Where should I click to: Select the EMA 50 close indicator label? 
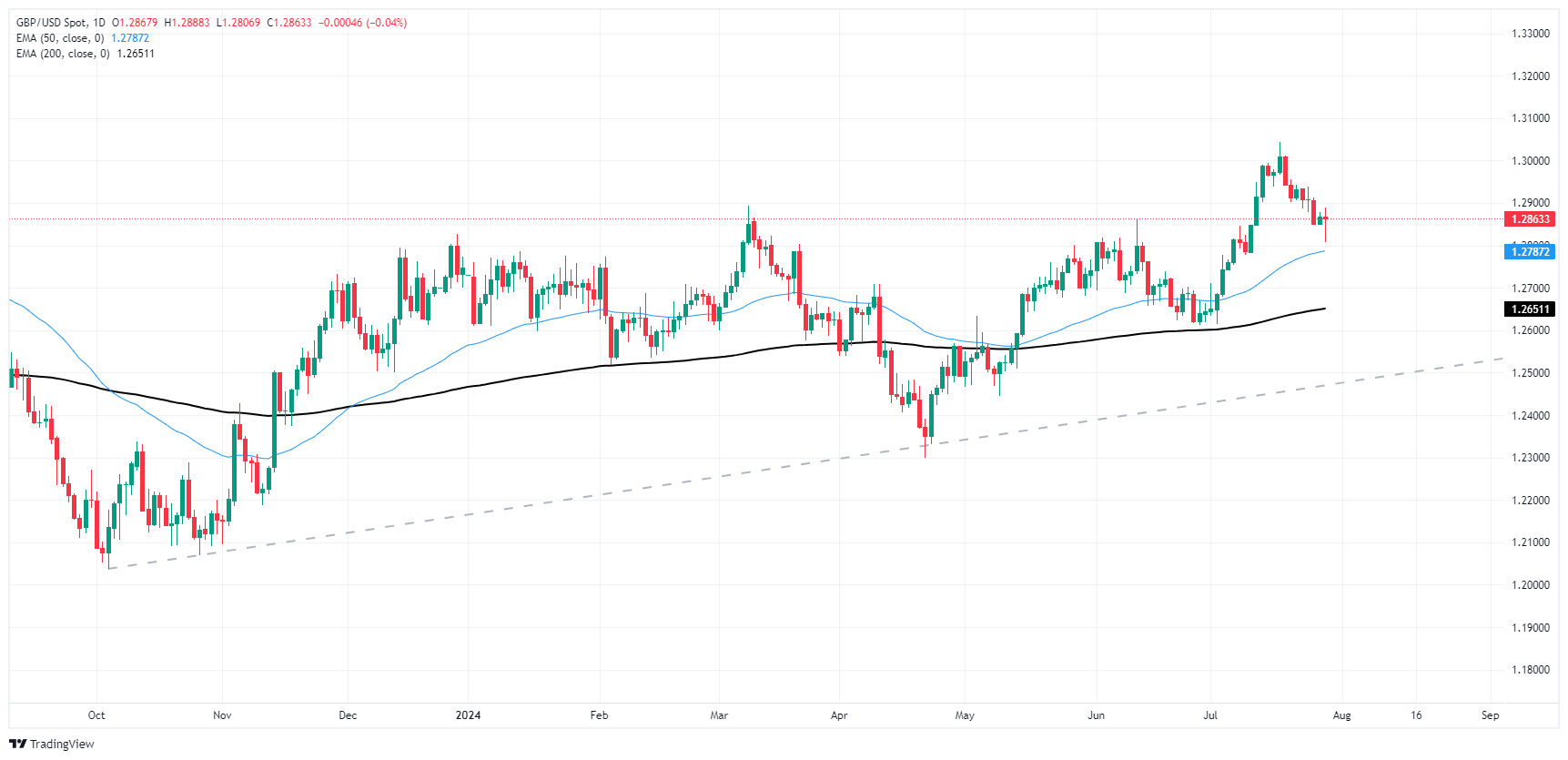[60, 38]
